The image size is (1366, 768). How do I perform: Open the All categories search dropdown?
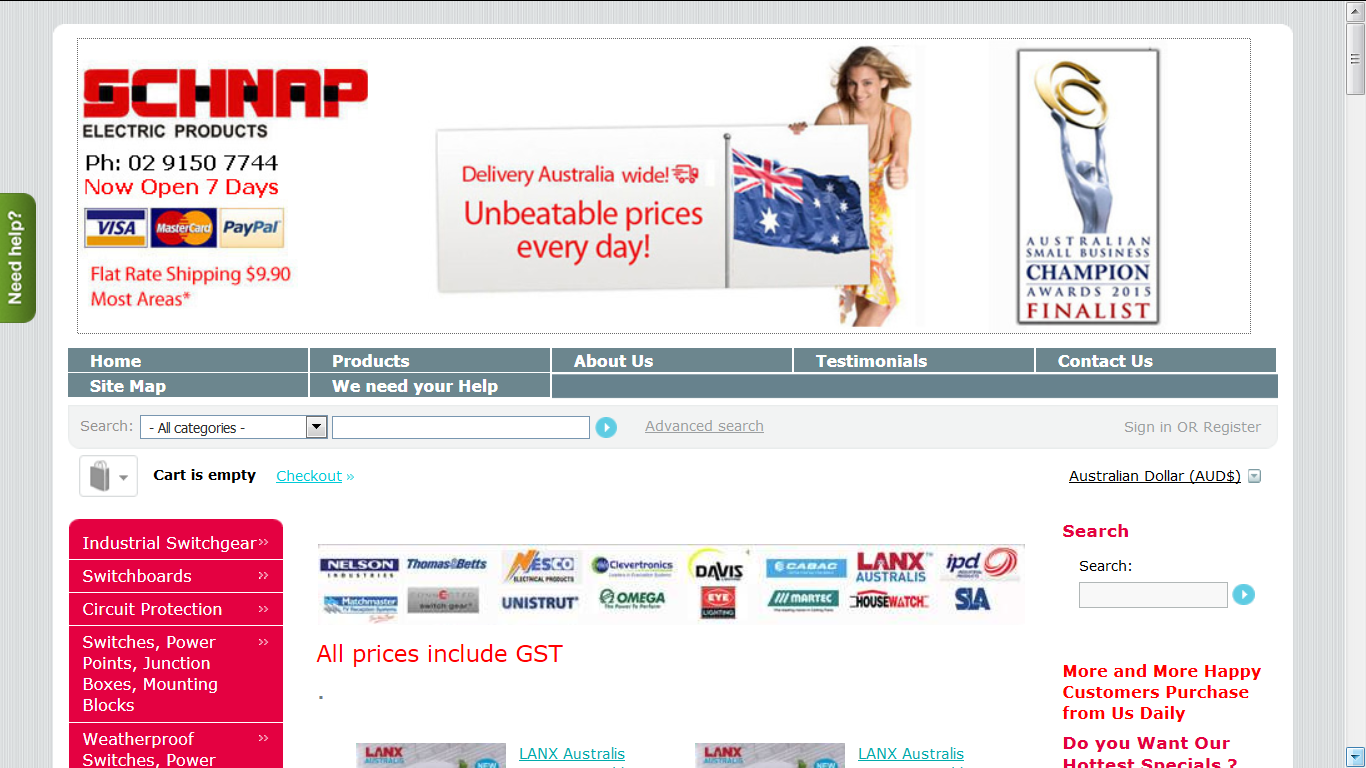[234, 427]
